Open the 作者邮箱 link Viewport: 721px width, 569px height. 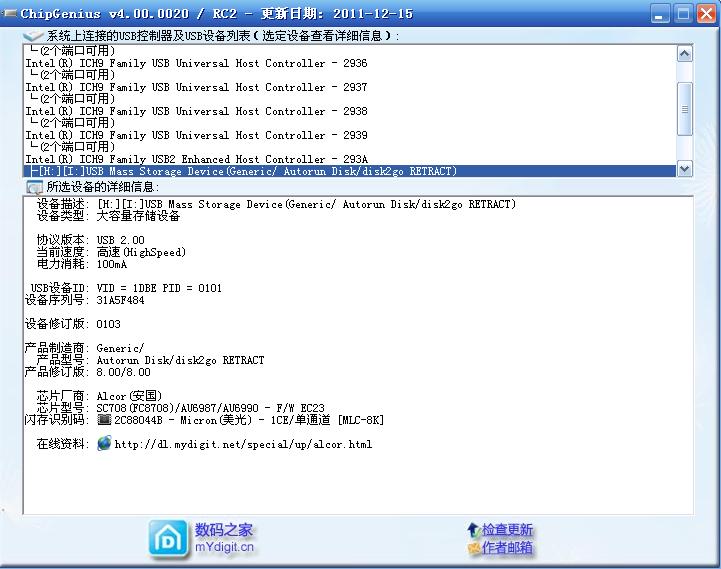point(507,547)
